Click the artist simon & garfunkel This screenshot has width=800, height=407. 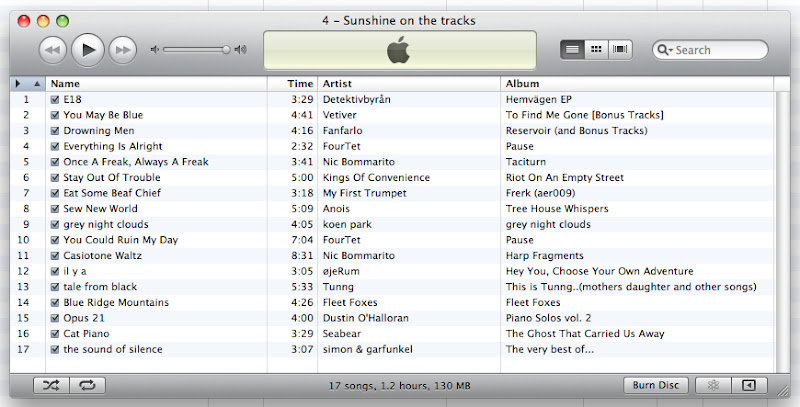(x=367, y=349)
